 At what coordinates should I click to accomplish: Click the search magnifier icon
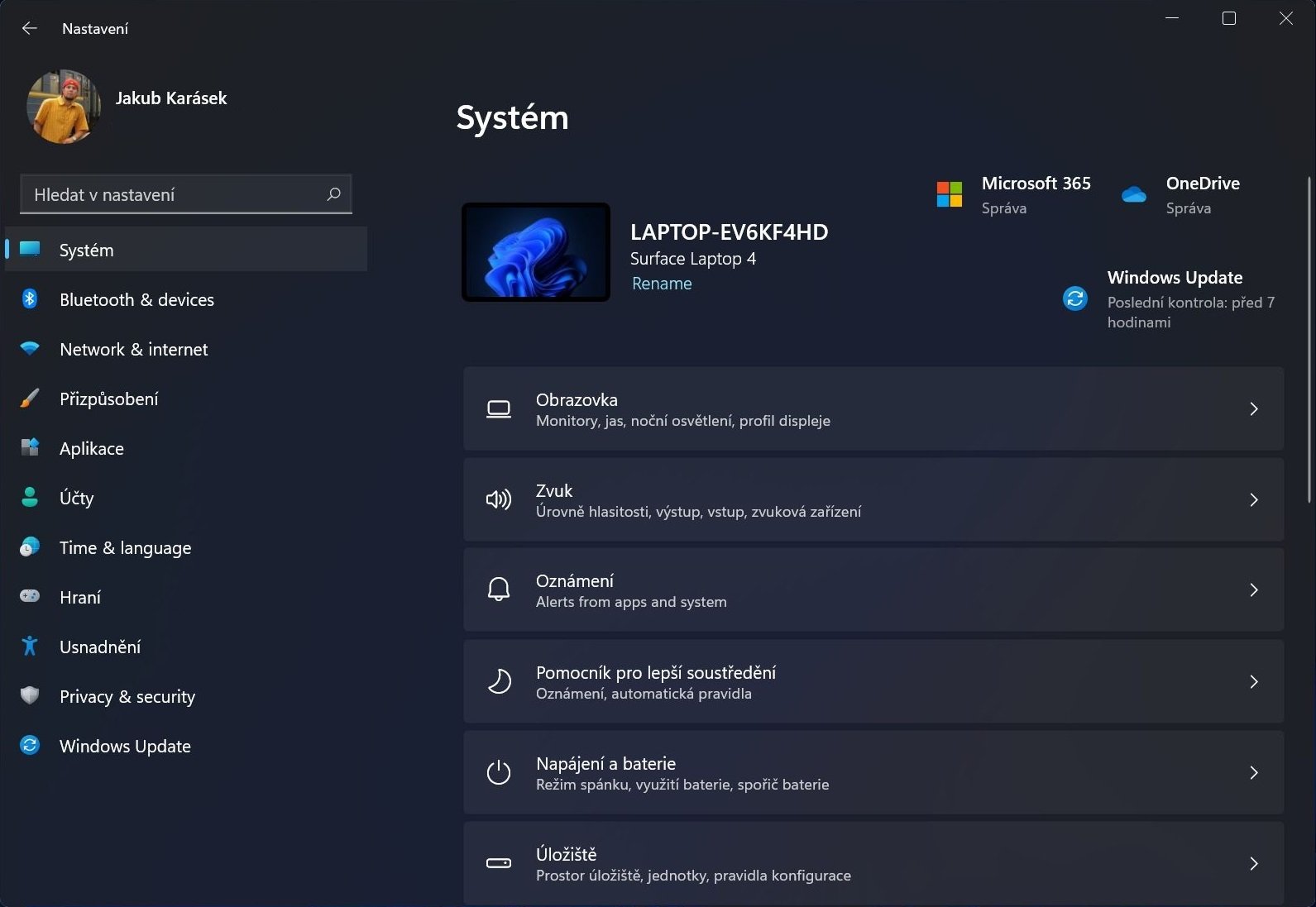click(x=333, y=194)
